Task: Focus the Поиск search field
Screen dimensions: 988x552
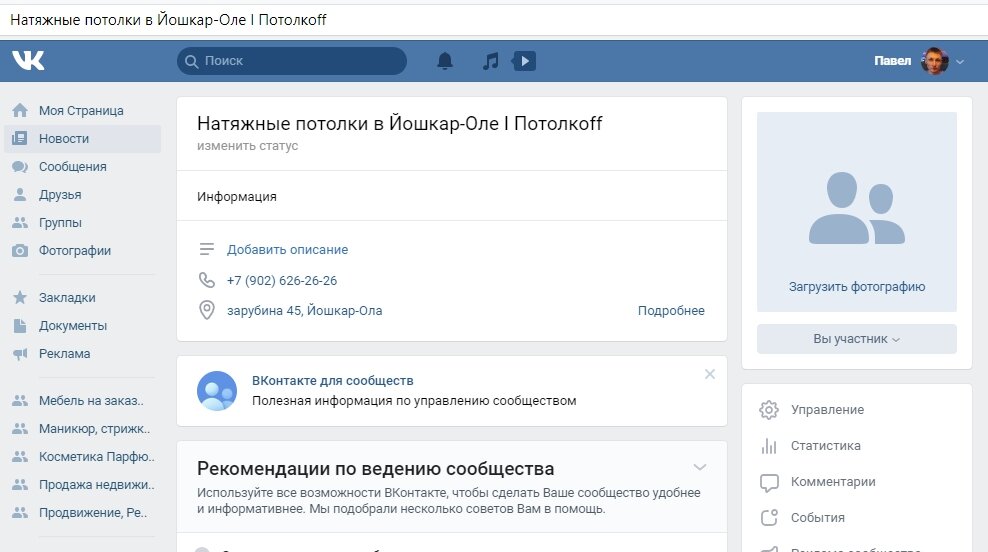Action: [x=292, y=61]
